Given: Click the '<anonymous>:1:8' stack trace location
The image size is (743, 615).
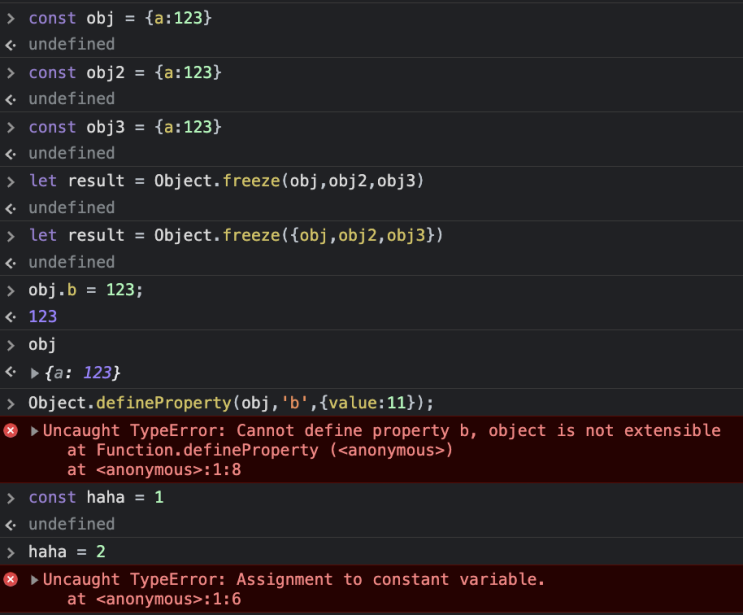Looking at the screenshot, I should [169, 470].
